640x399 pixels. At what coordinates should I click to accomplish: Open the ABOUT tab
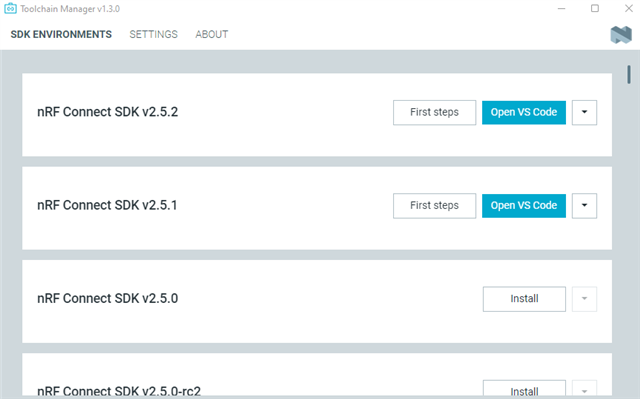click(211, 34)
